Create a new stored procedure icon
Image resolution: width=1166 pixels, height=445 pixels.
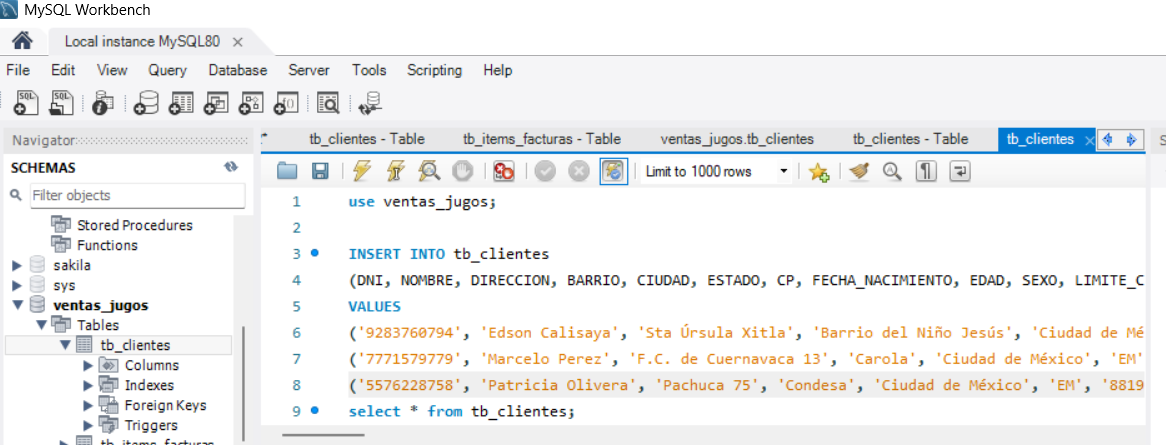point(251,103)
